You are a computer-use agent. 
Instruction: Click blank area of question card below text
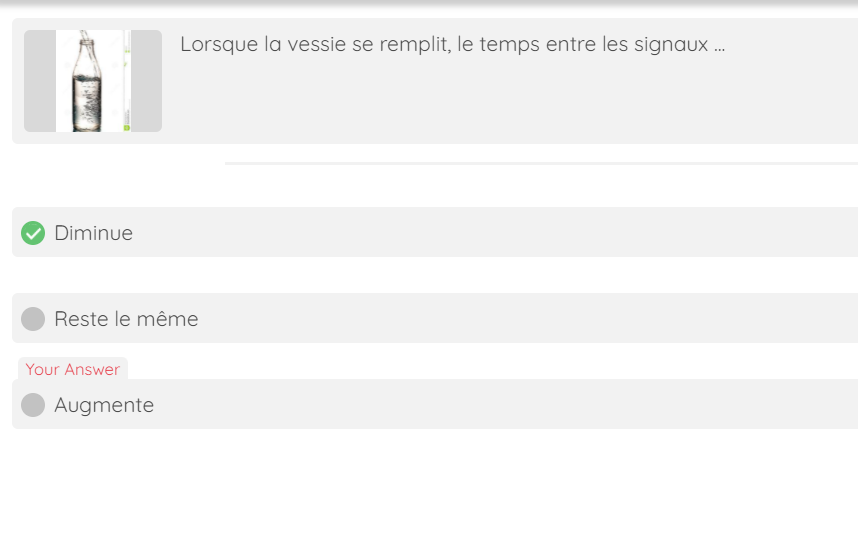(500, 105)
